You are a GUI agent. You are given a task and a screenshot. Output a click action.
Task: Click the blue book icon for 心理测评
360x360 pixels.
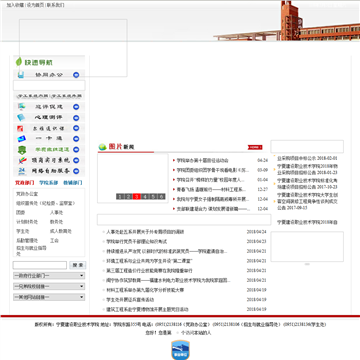pos(21,117)
